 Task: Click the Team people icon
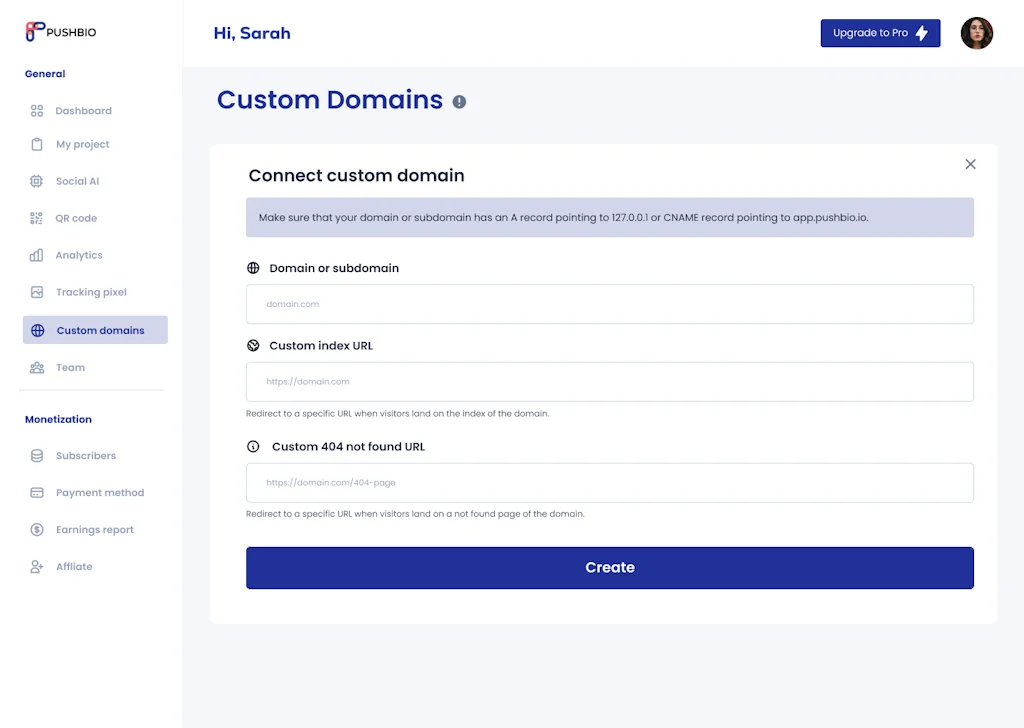click(37, 367)
